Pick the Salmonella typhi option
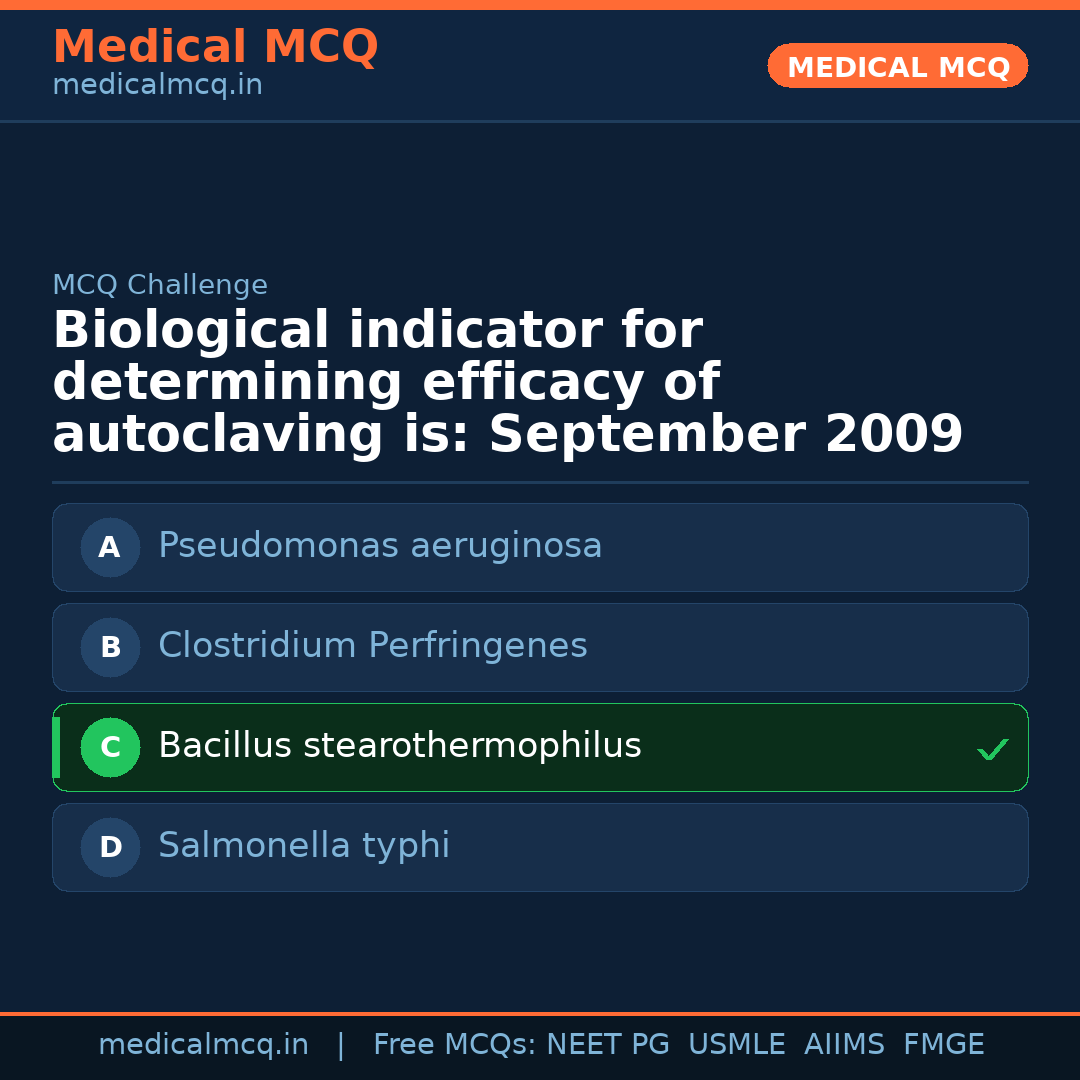Screen dimensions: 1080x1080 point(304,846)
